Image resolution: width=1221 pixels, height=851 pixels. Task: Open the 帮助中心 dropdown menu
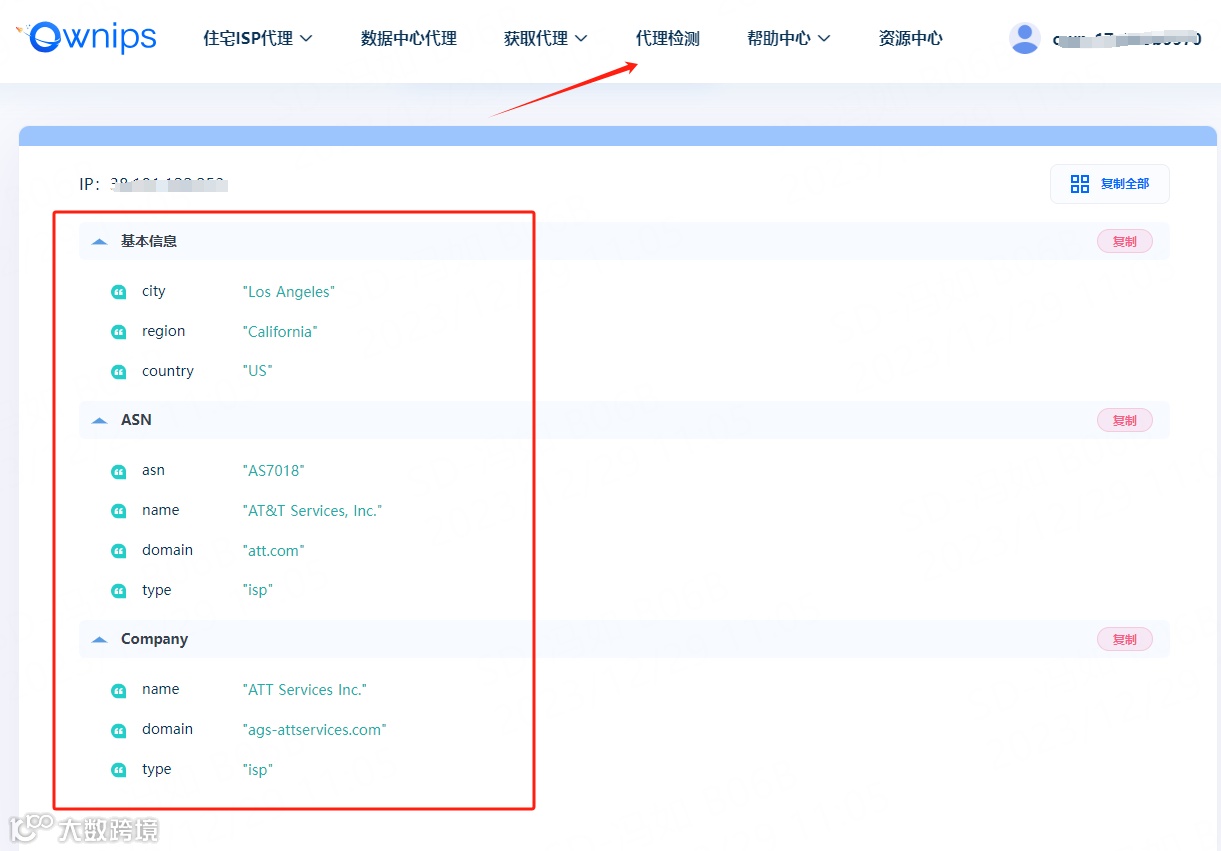pos(789,38)
